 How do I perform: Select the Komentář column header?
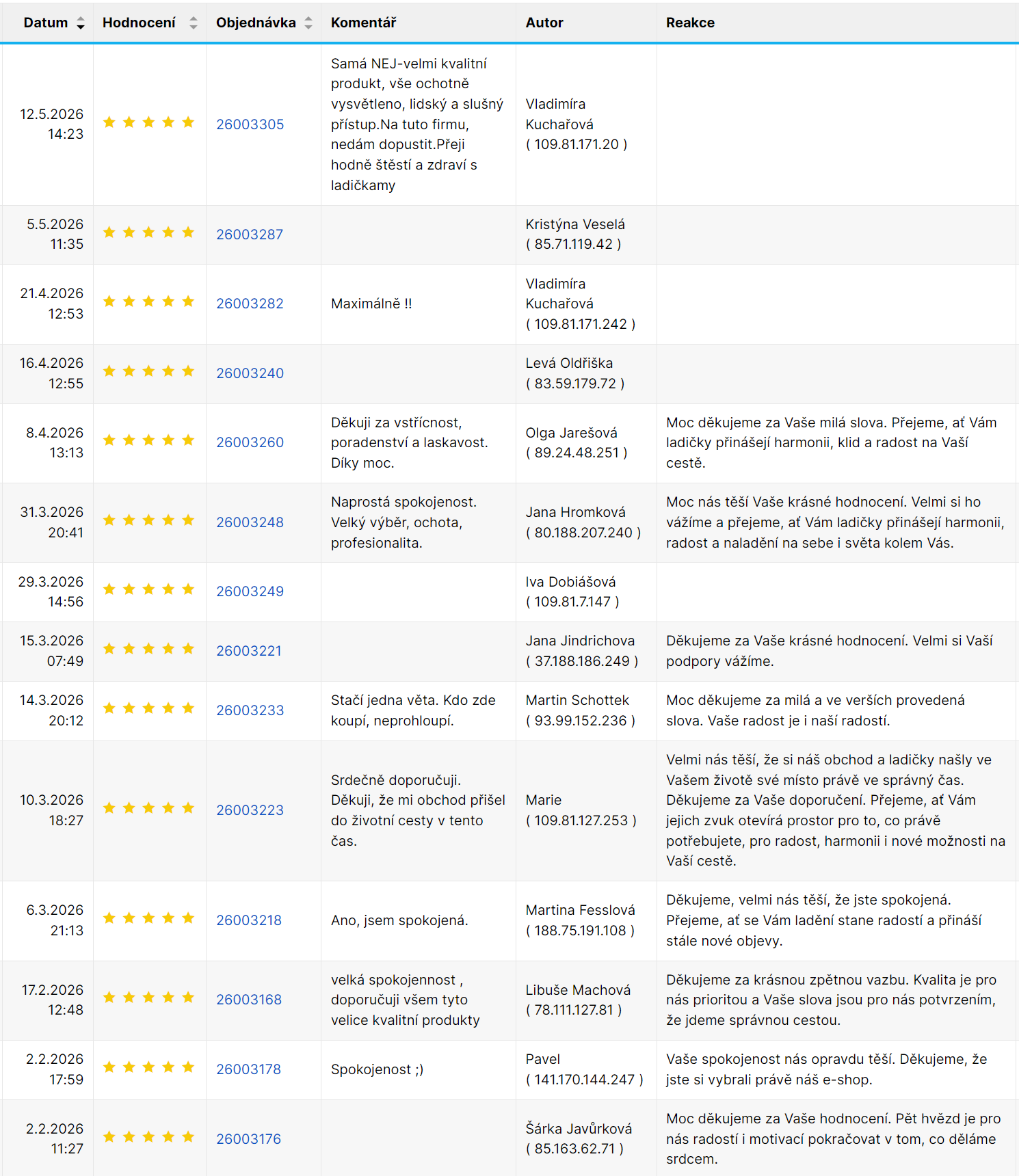click(364, 23)
